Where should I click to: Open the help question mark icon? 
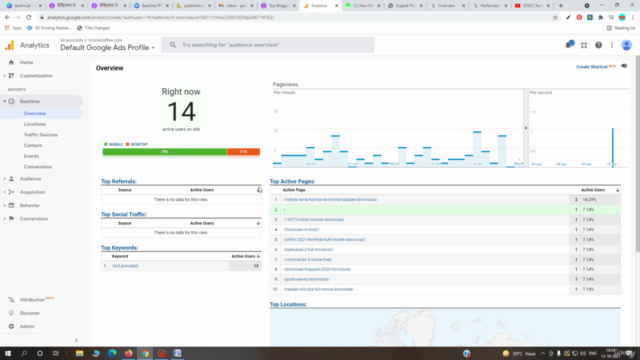[598, 45]
